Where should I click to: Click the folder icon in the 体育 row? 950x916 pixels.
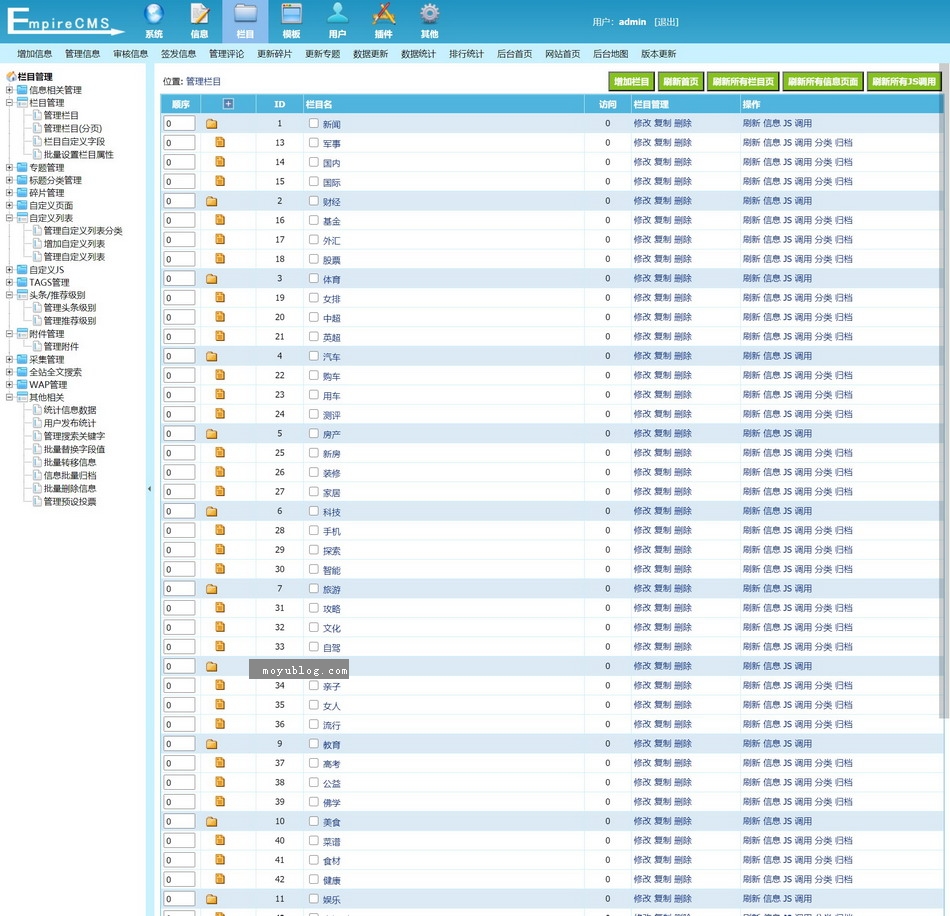pyautogui.click(x=211, y=279)
